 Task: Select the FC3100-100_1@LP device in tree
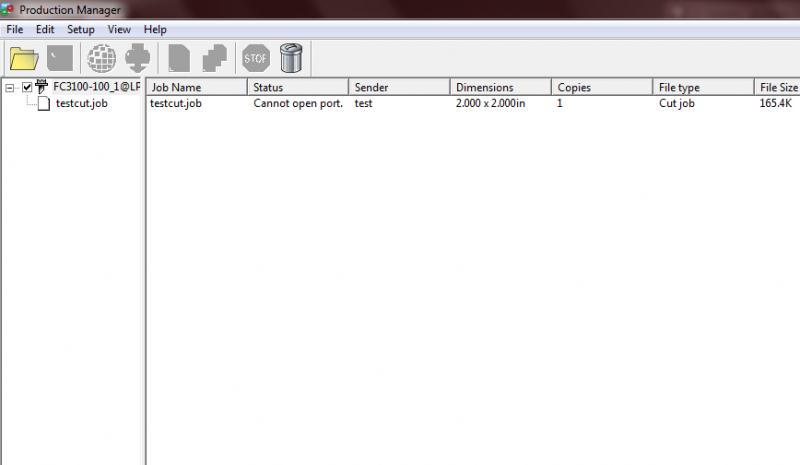tap(96, 87)
